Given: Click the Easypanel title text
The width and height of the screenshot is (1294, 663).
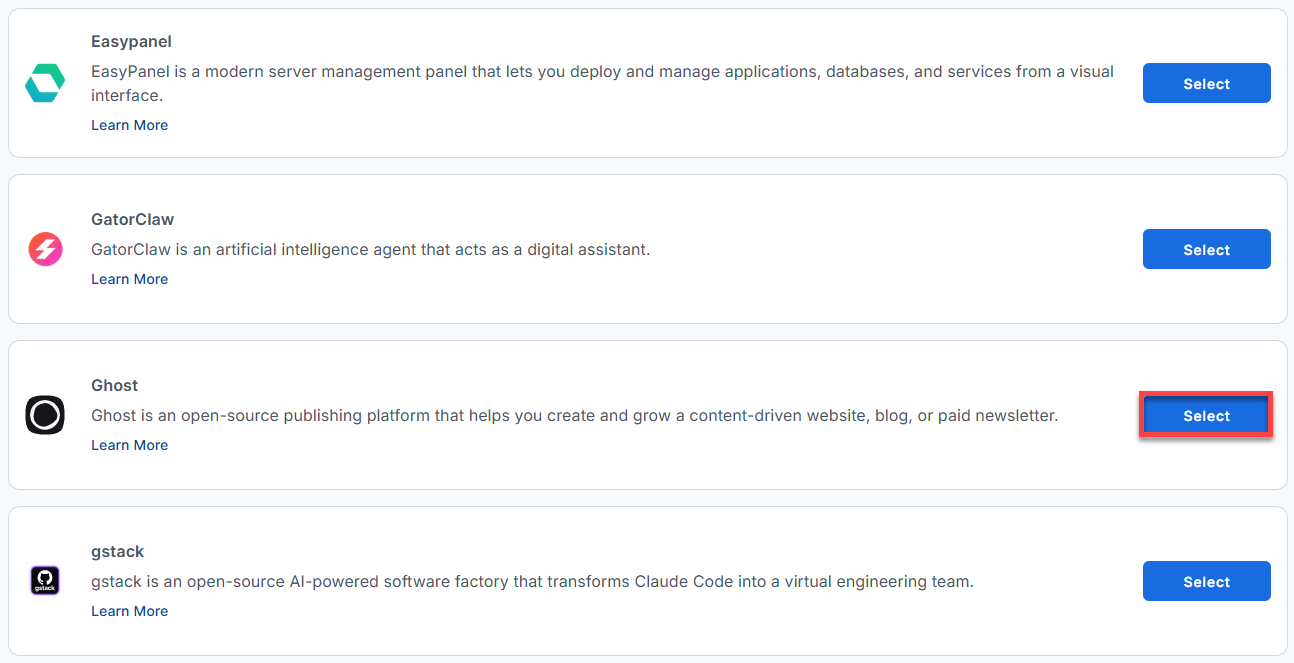Looking at the screenshot, I should click(x=131, y=42).
